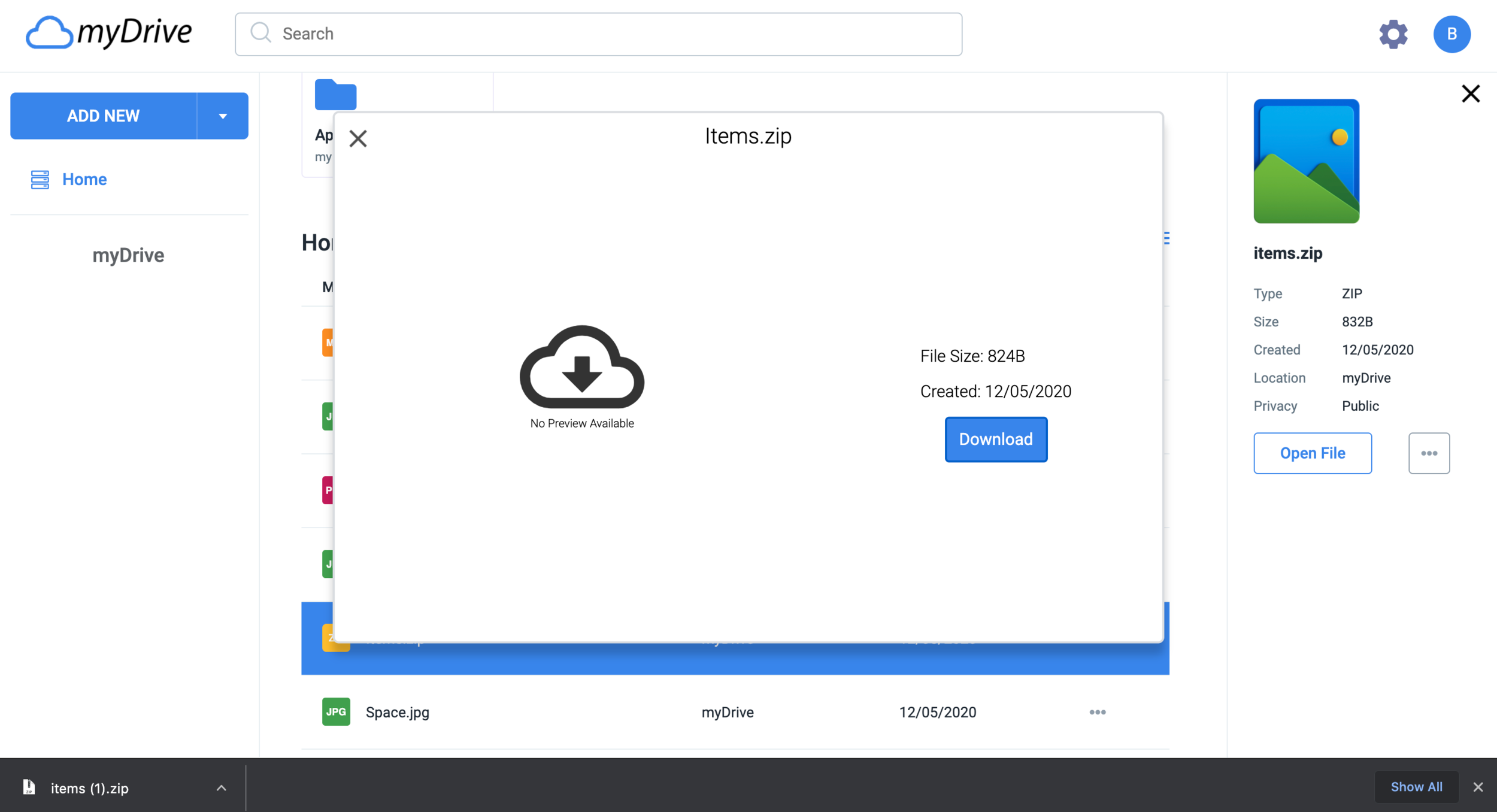Select myDrive in the left tree

click(x=128, y=255)
